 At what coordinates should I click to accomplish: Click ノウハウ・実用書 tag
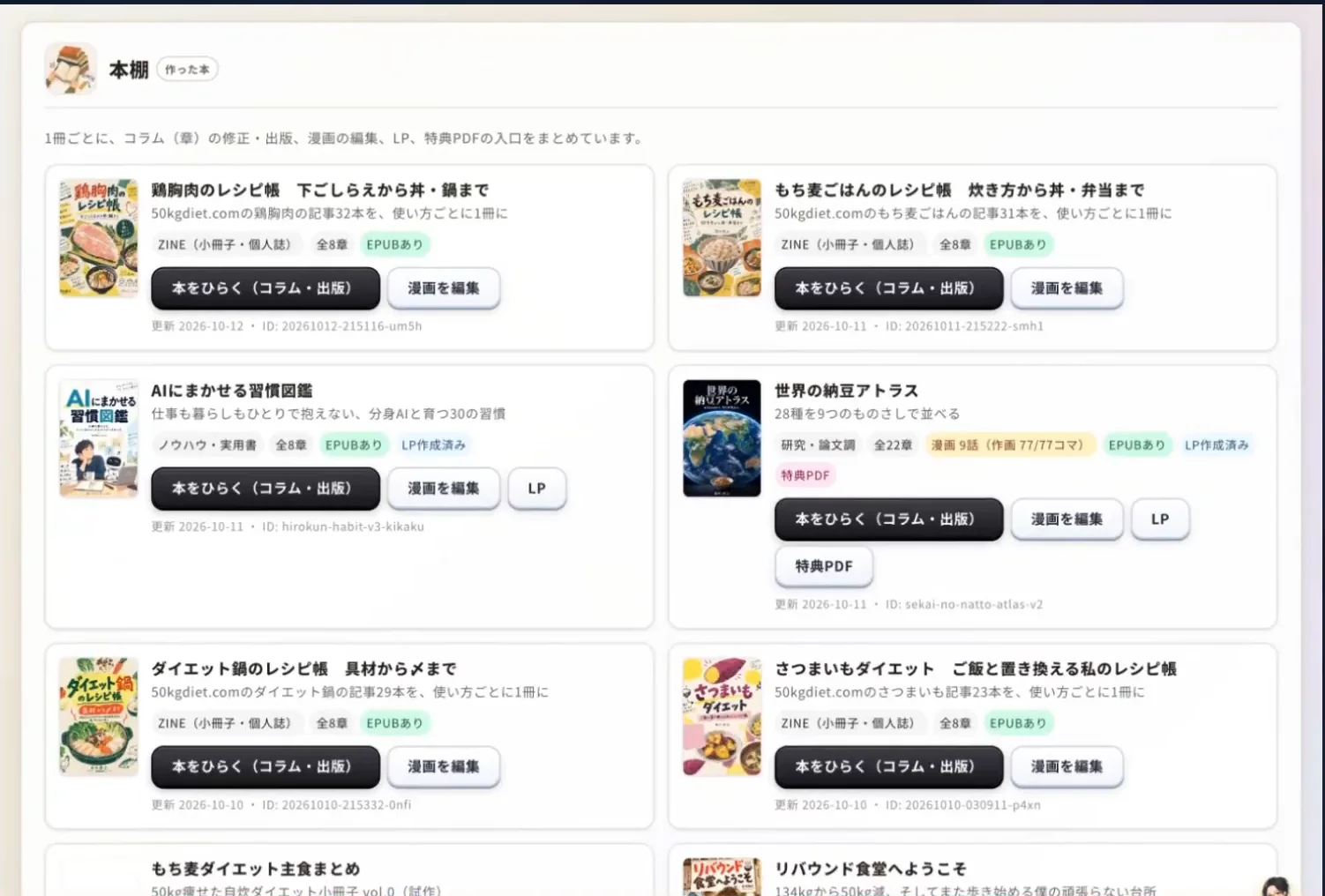(207, 445)
